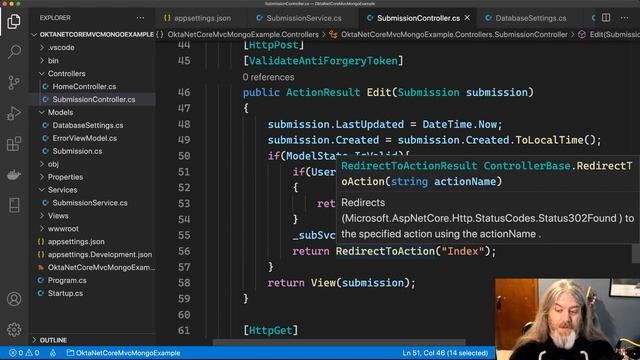Click the 0 references code lens
The image size is (640, 360).
coord(268,77)
